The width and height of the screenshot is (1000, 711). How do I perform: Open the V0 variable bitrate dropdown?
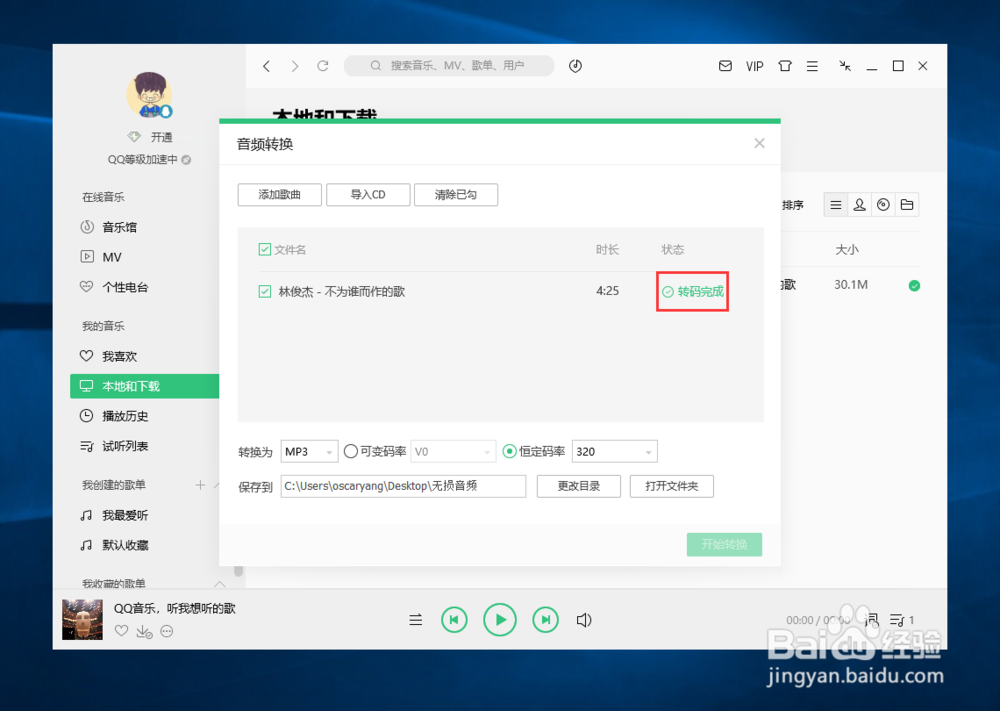pos(453,451)
